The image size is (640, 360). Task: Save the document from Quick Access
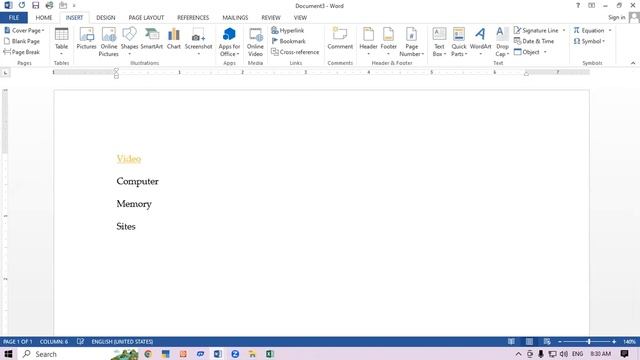coord(36,6)
